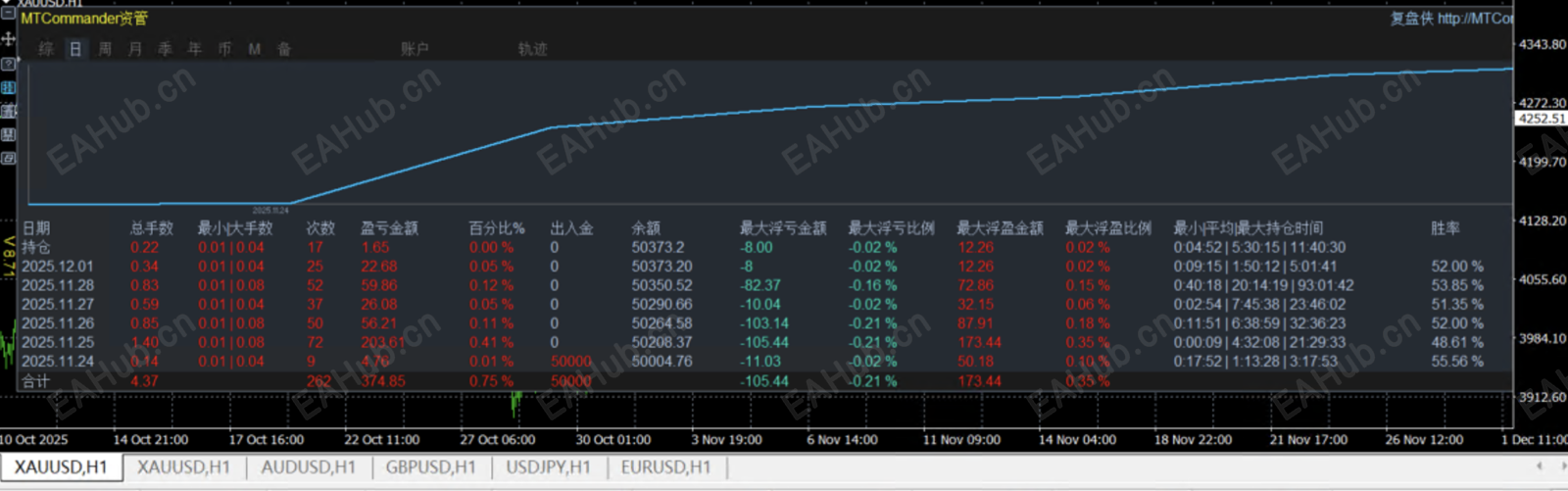Click the 最大浮盈比例 column header
1568x491 pixels.
coord(1108,228)
